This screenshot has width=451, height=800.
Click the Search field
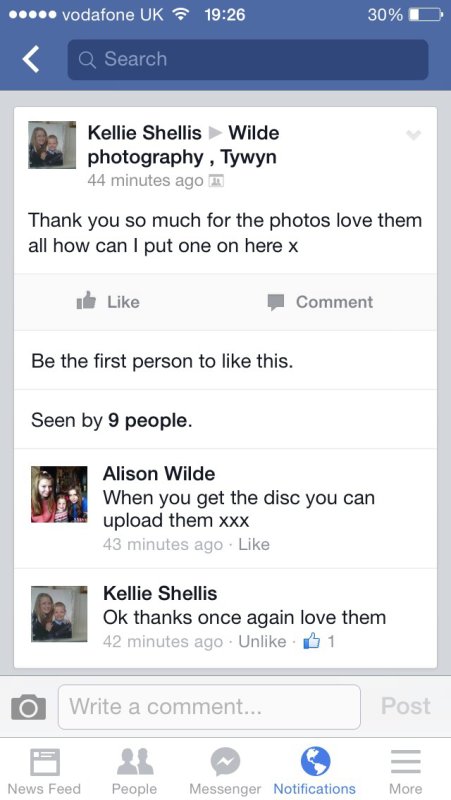pyautogui.click(x=248, y=59)
